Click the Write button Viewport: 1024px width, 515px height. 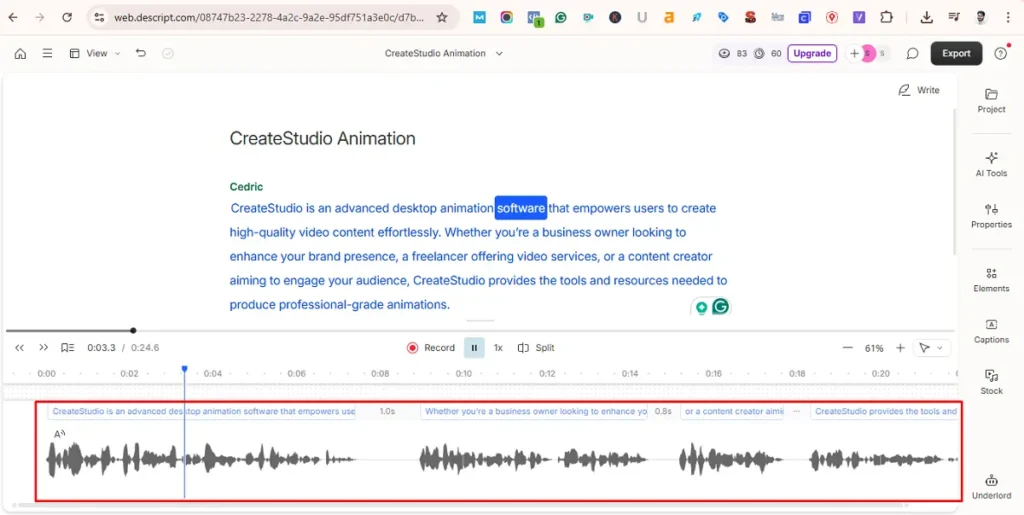(919, 90)
